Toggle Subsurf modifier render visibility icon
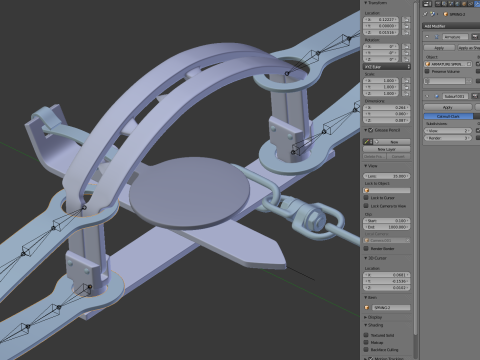This screenshot has width=480, height=360. pos(475,96)
